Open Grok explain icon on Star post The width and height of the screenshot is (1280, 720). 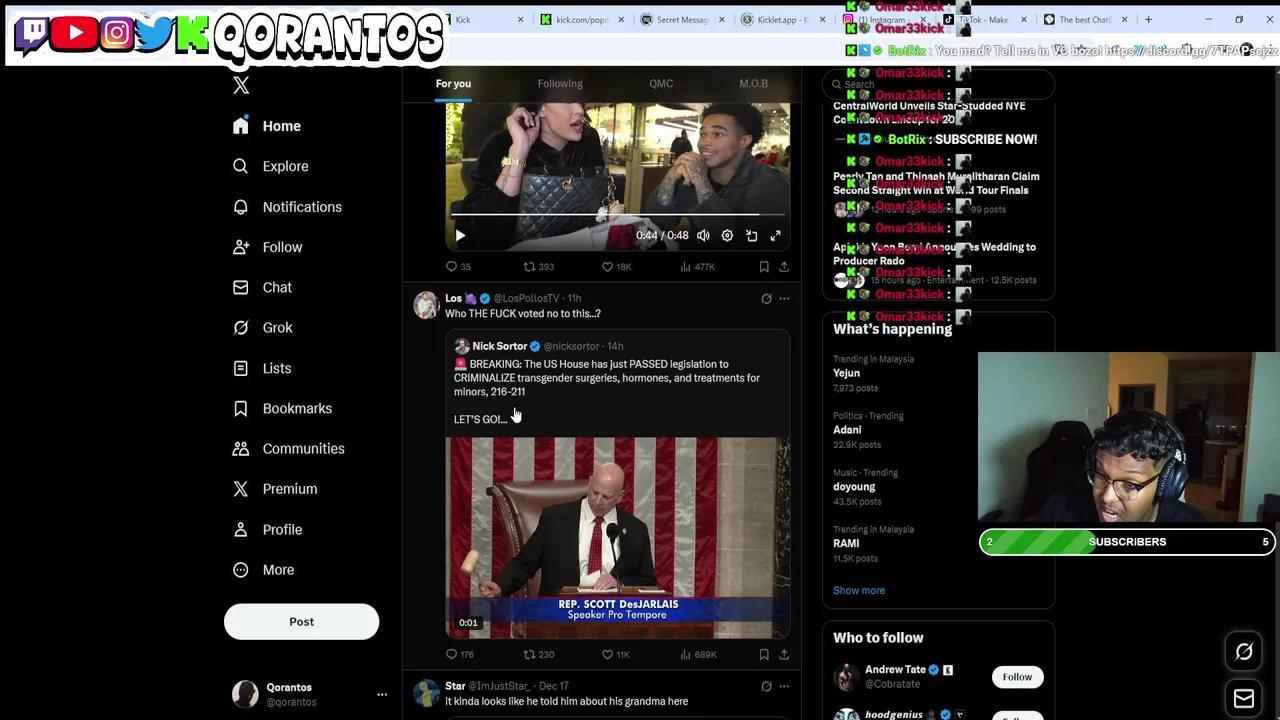[766, 686]
